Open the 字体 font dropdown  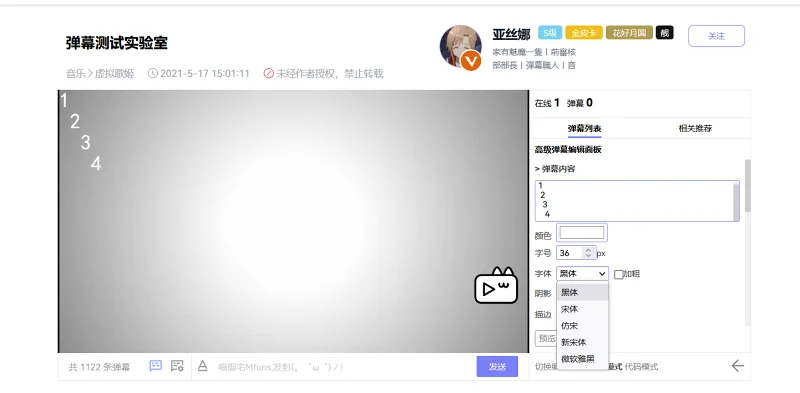(582, 274)
